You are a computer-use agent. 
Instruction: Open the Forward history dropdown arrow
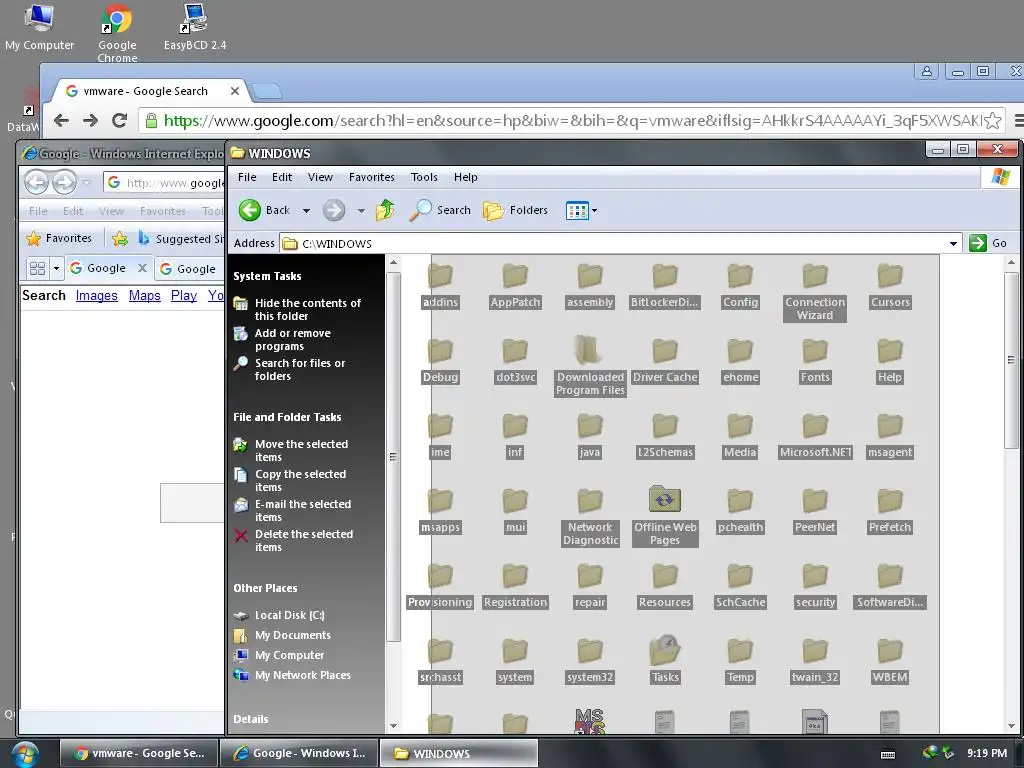(x=361, y=210)
